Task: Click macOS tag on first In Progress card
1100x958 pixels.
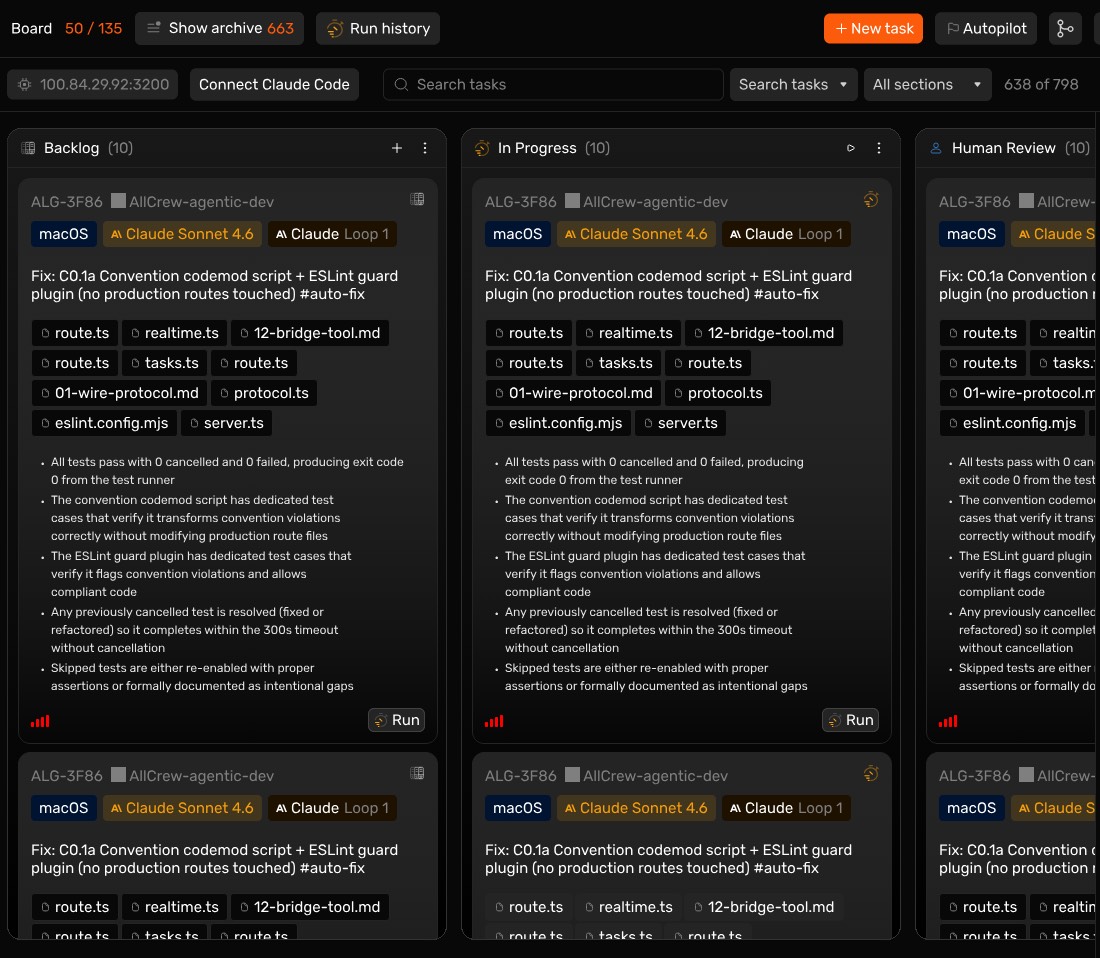Action: click(517, 234)
